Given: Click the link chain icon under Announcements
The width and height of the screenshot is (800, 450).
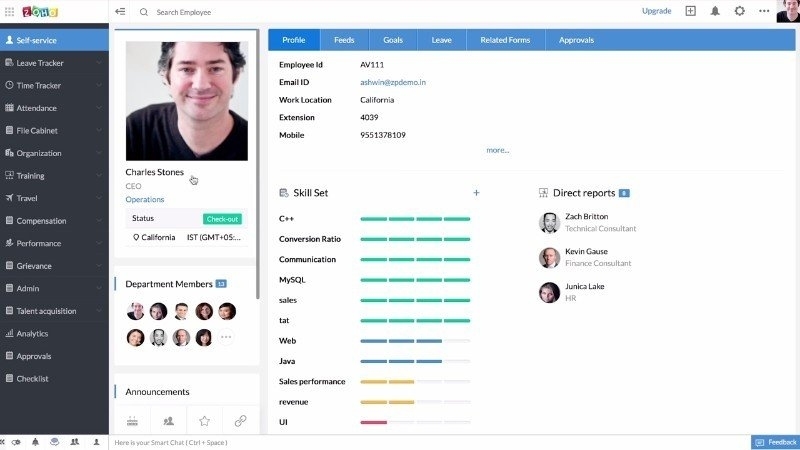Looking at the screenshot, I should click(x=240, y=421).
